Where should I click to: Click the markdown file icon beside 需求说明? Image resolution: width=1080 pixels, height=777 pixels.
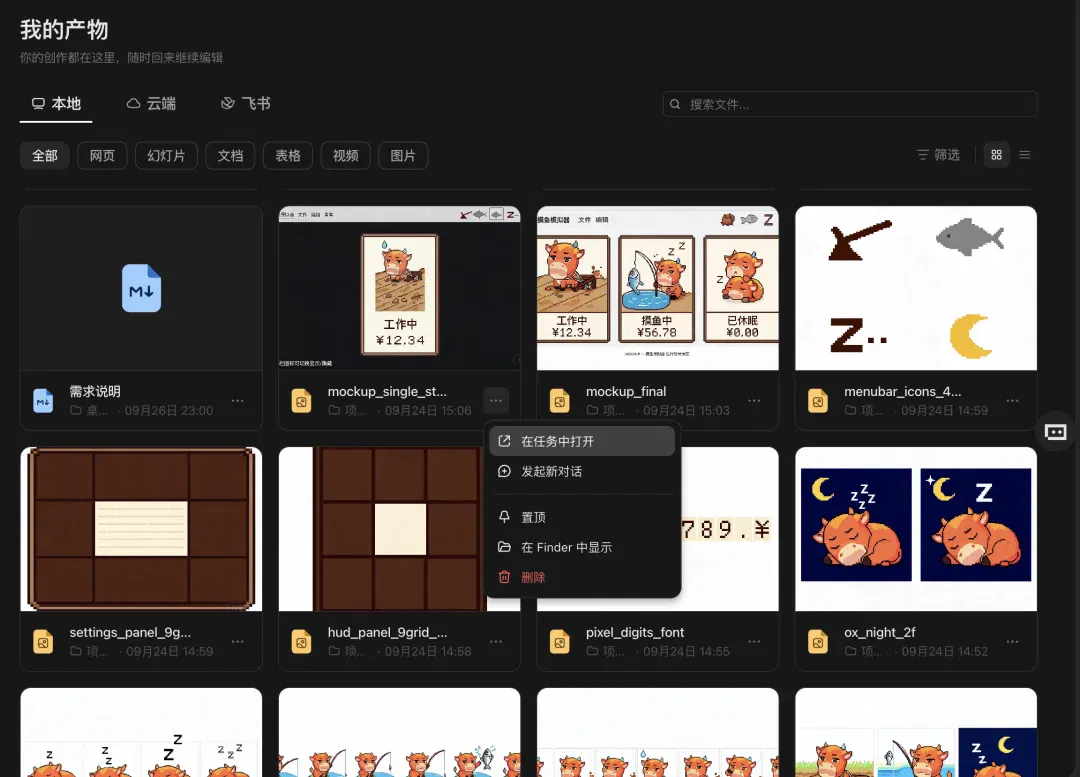[43, 401]
